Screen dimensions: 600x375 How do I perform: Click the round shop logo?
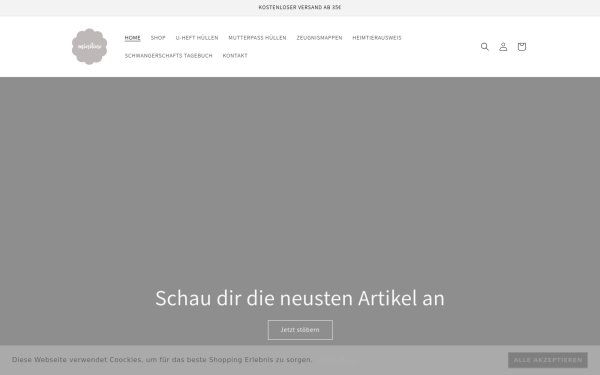pyautogui.click(x=90, y=47)
